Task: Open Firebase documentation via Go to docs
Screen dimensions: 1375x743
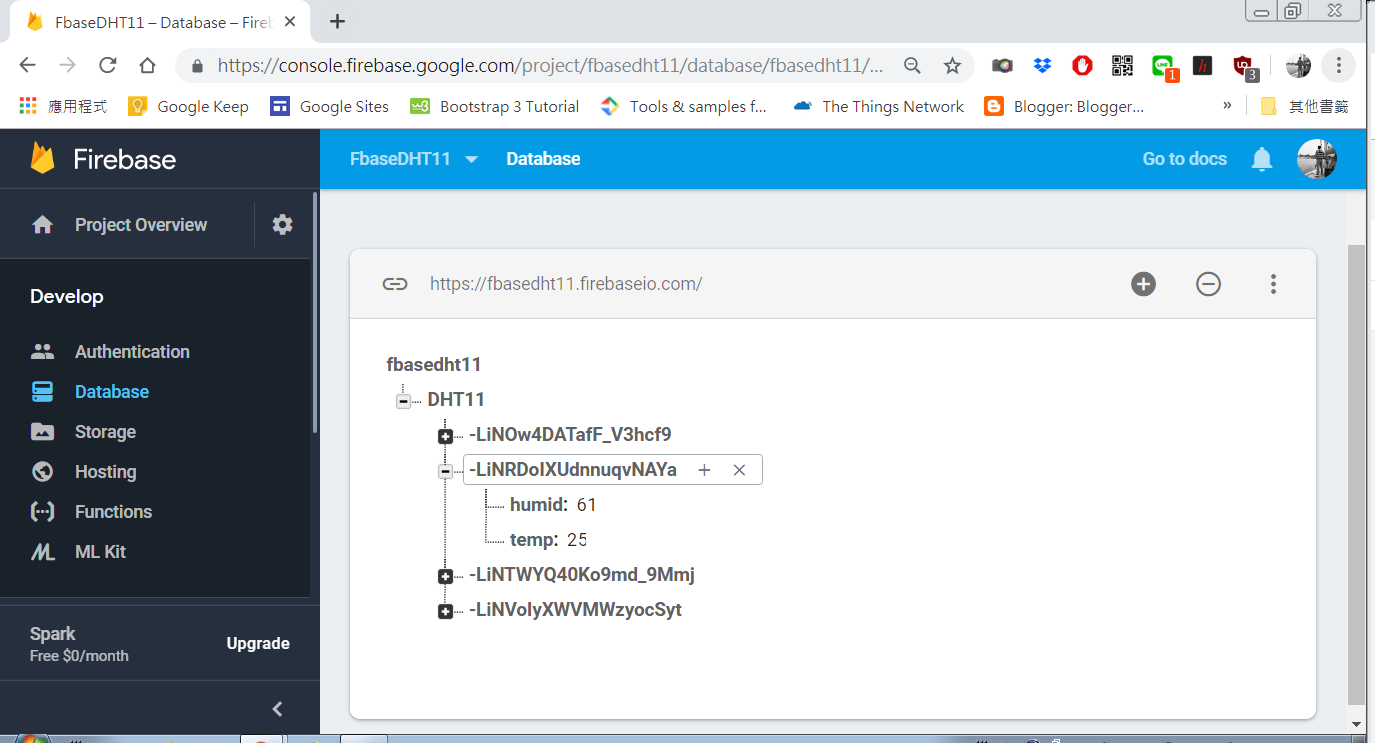Action: coord(1184,158)
